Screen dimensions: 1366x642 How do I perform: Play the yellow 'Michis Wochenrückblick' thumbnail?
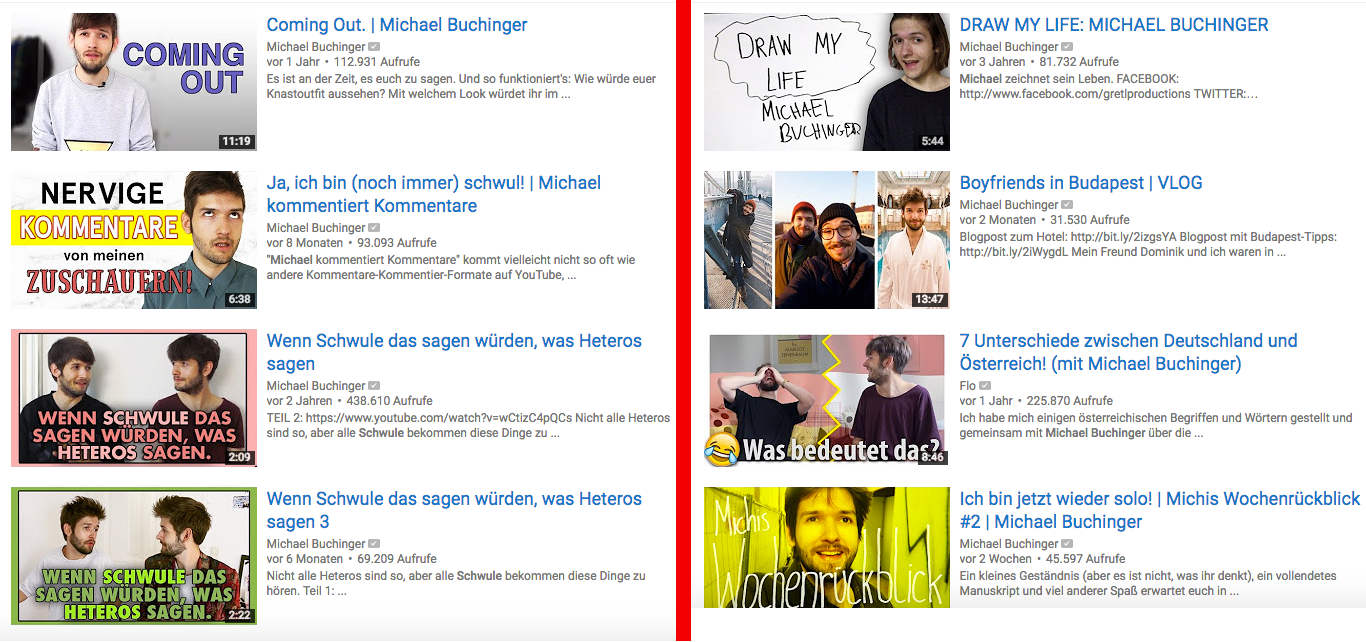(827, 547)
